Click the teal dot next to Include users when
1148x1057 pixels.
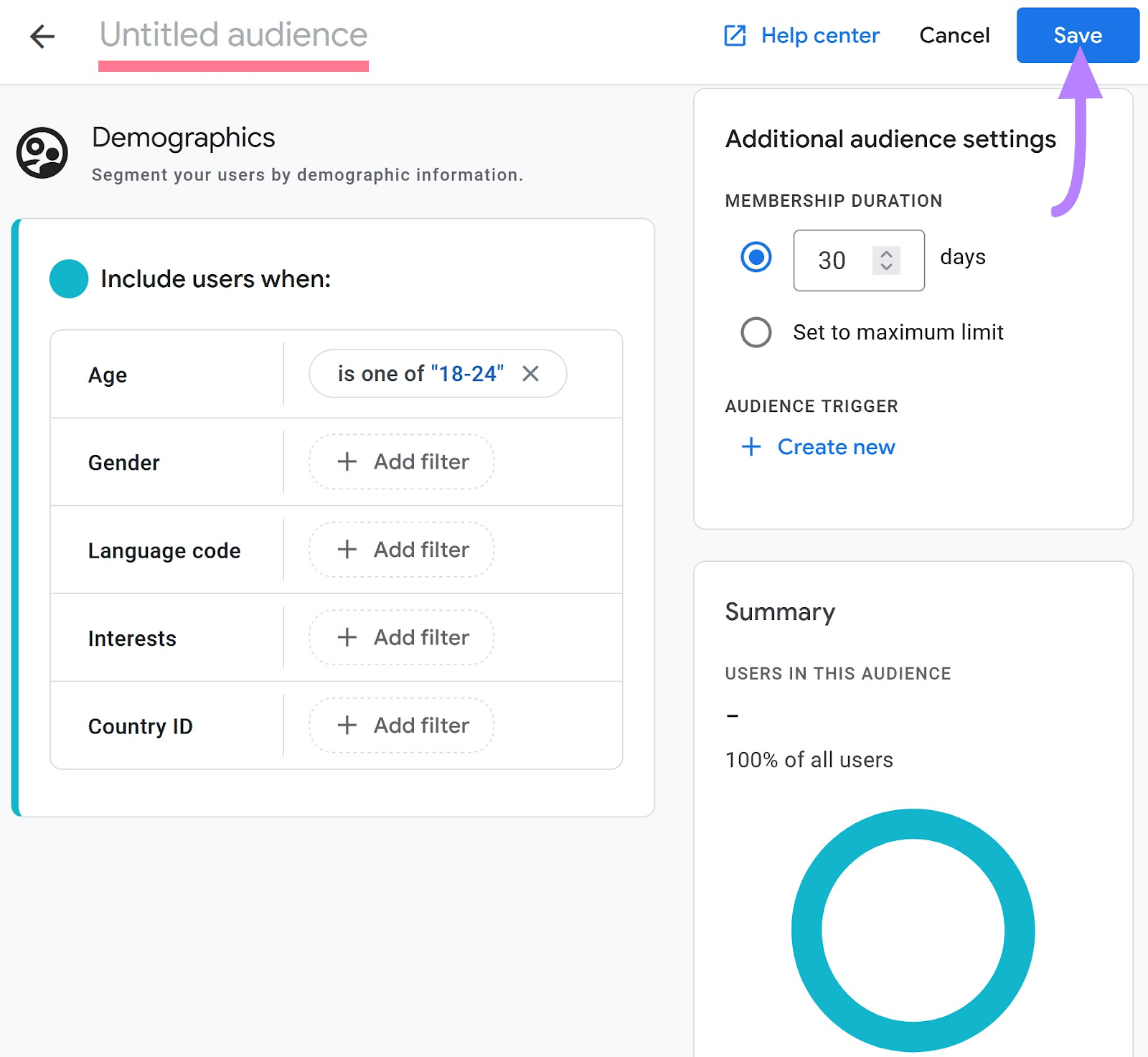pyautogui.click(x=69, y=278)
